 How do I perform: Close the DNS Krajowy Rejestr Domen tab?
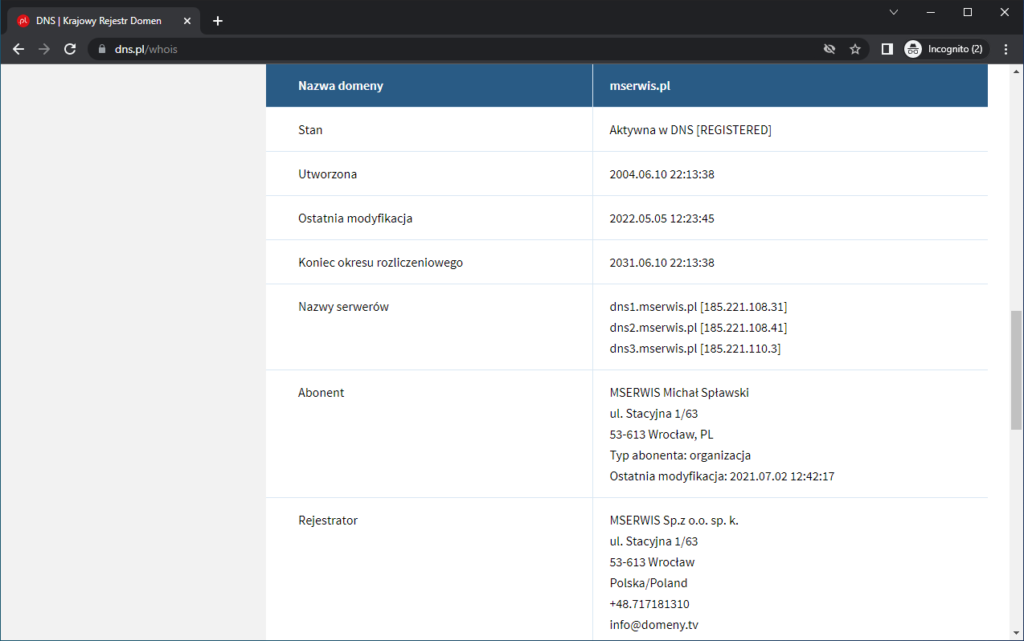tap(187, 19)
